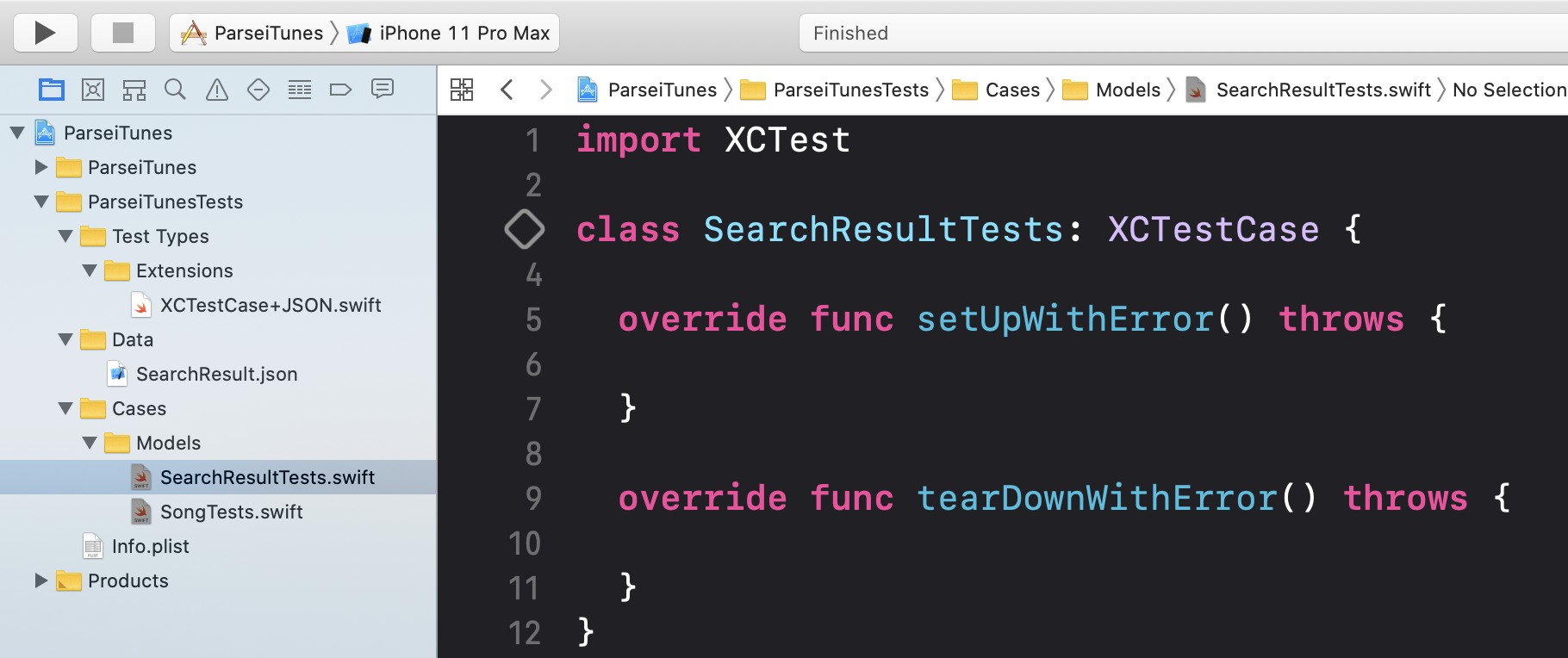1568x658 pixels.
Task: Click the class keyword on line 3
Action: (628, 229)
